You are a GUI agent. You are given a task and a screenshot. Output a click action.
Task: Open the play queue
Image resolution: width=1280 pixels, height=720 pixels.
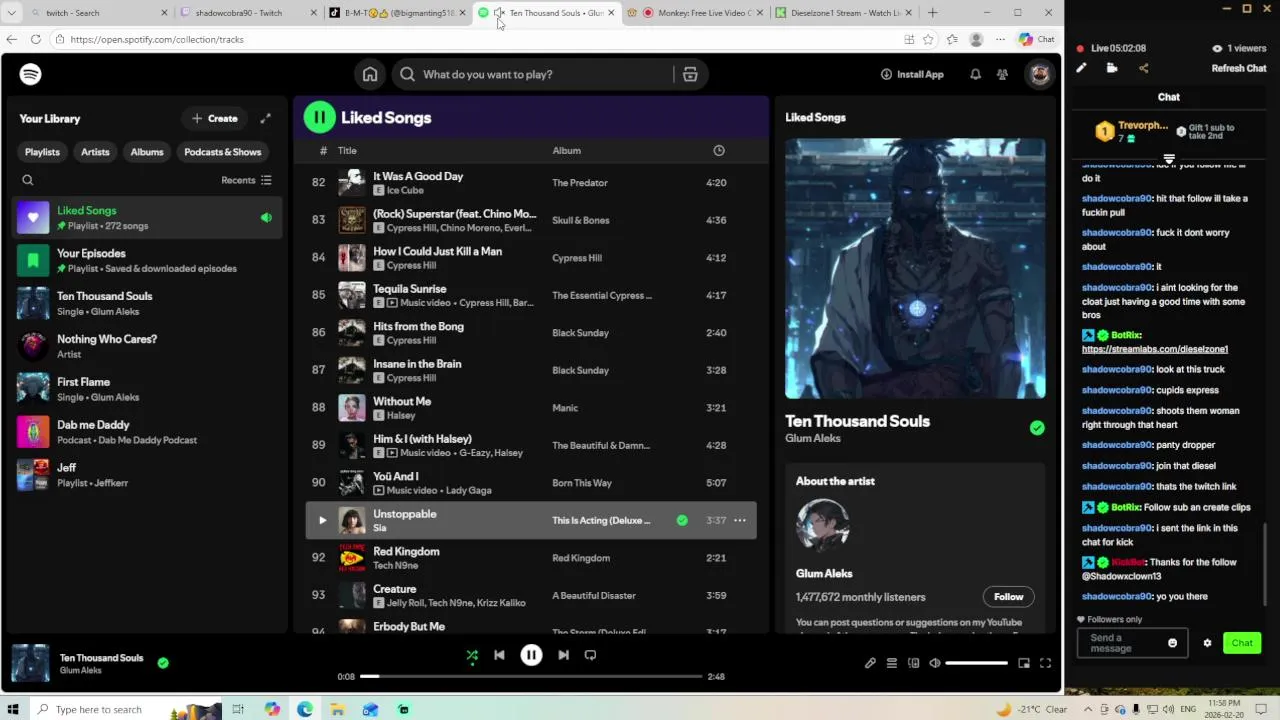pyautogui.click(x=892, y=663)
